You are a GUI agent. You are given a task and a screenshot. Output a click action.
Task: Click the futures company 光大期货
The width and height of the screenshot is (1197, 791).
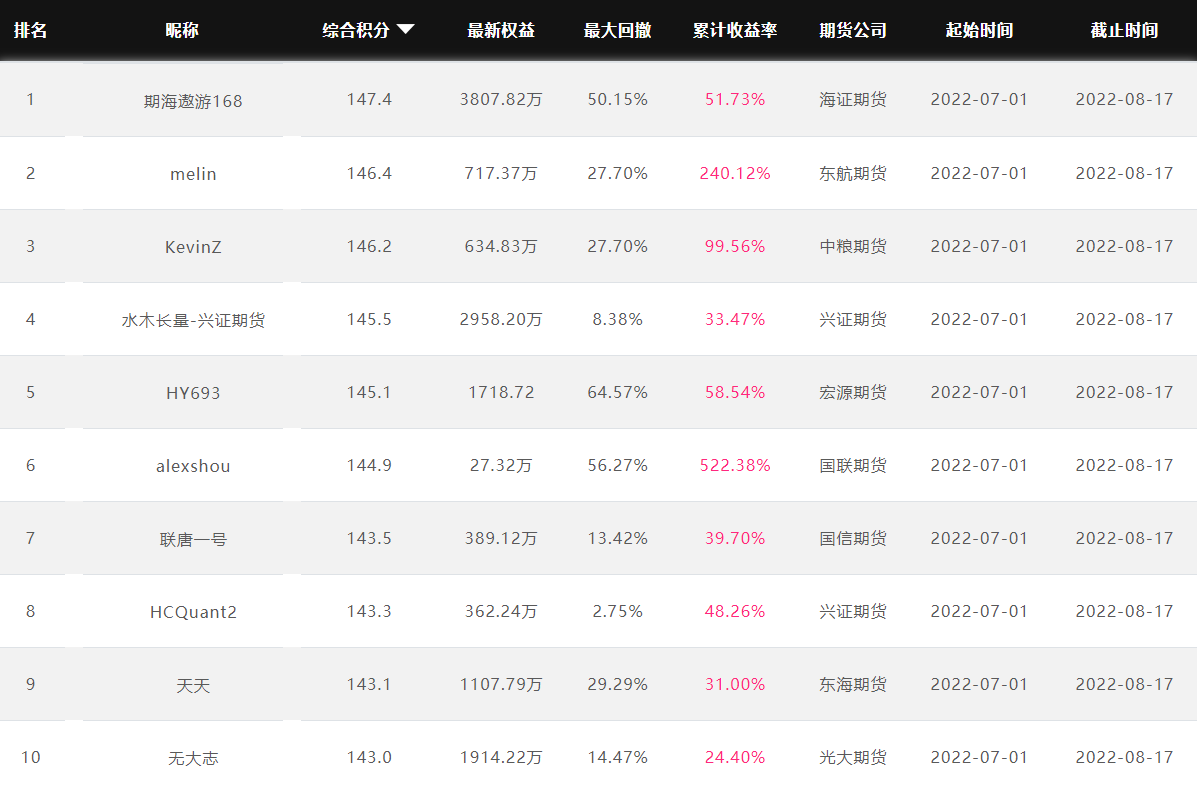[853, 757]
